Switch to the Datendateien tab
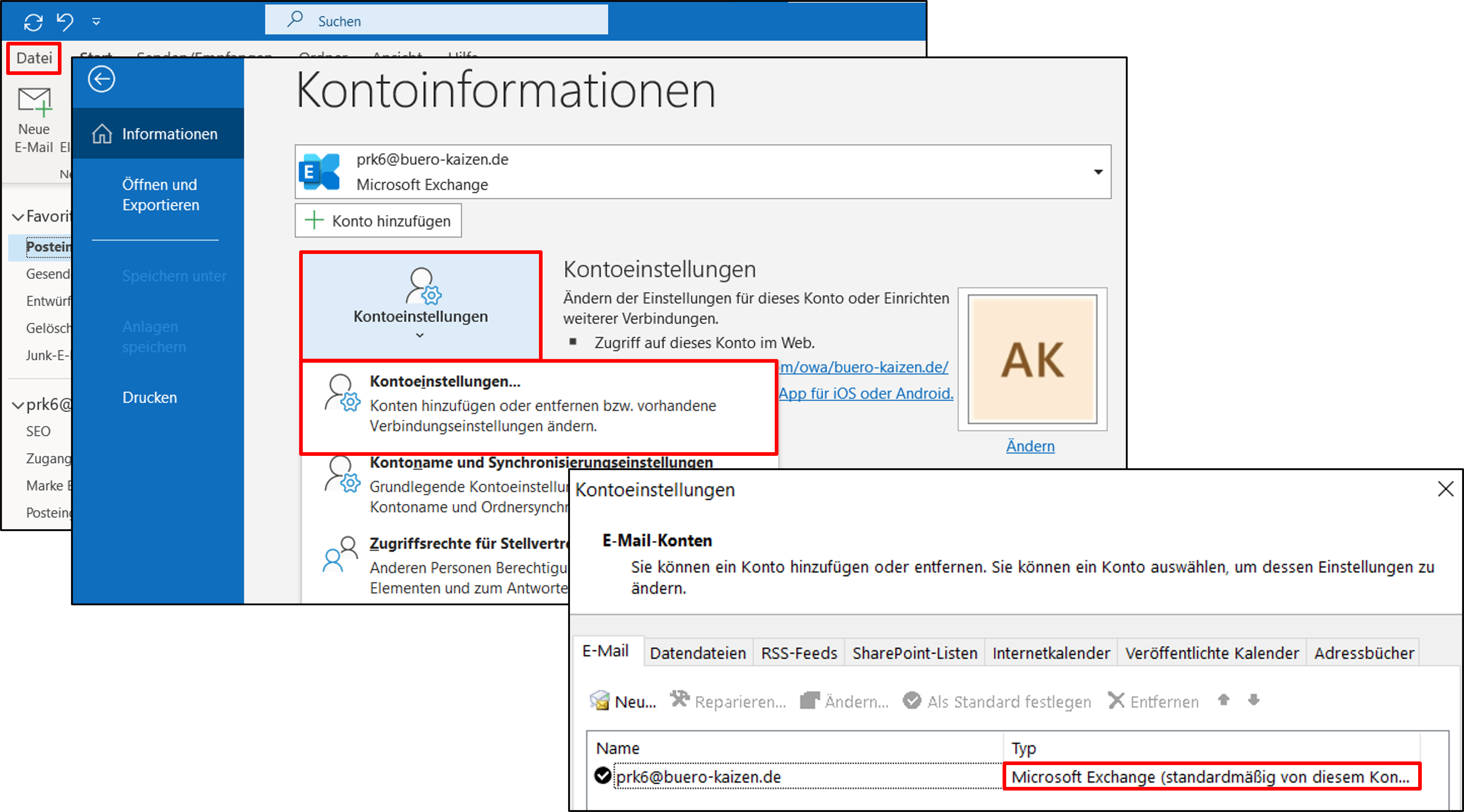The height and width of the screenshot is (812, 1464). click(x=698, y=653)
